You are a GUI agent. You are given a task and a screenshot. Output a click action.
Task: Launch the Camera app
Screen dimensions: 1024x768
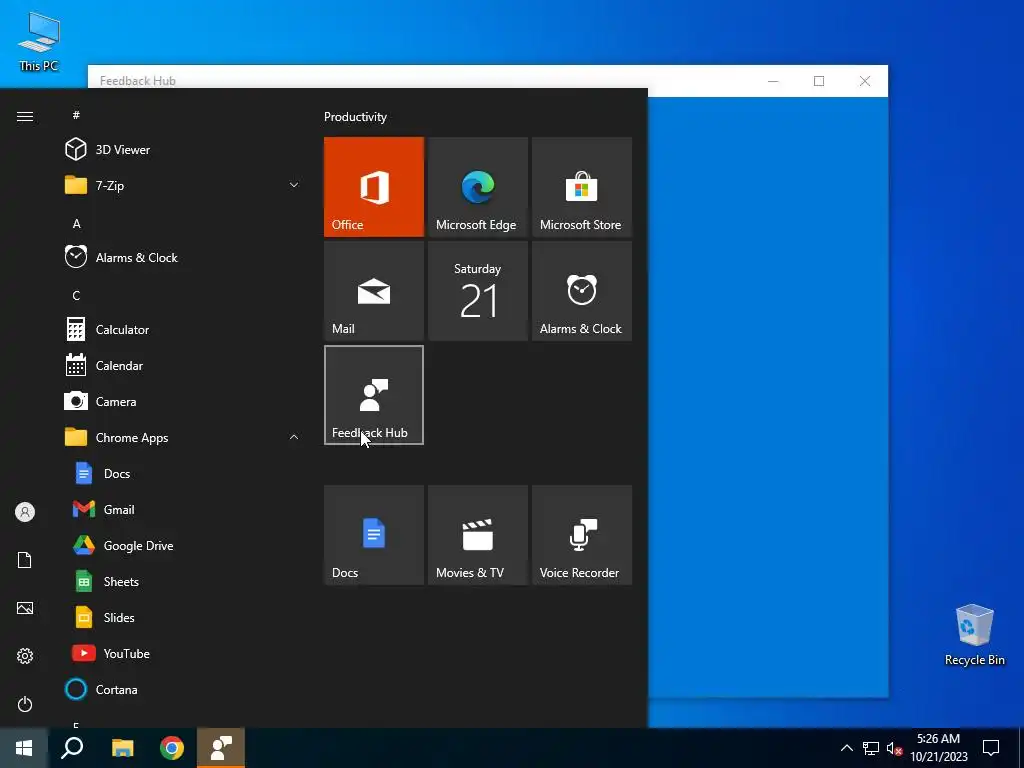pos(183,402)
